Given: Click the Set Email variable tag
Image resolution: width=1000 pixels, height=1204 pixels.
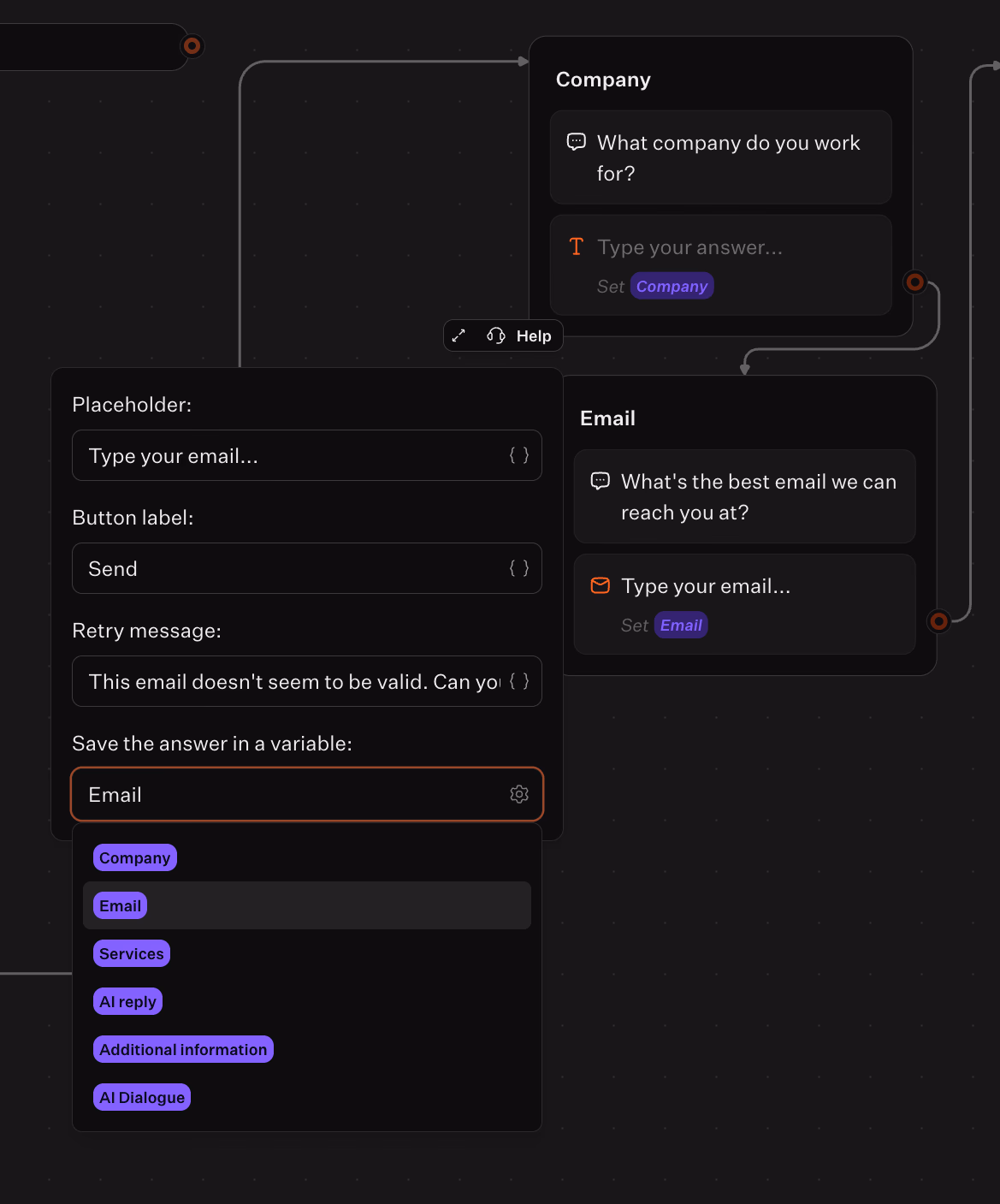Looking at the screenshot, I should tap(681, 625).
